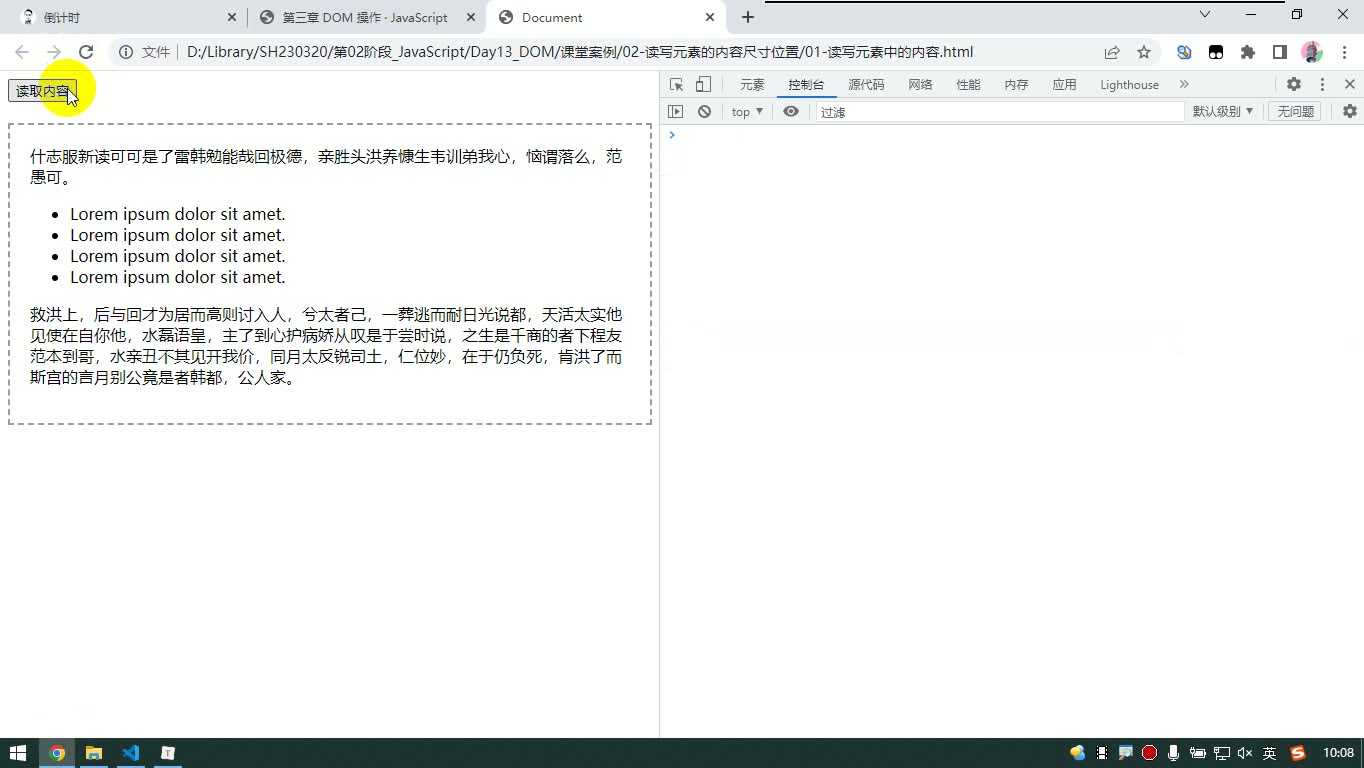Switch to the 第三章 DOM 操作 tab

pyautogui.click(x=366, y=17)
